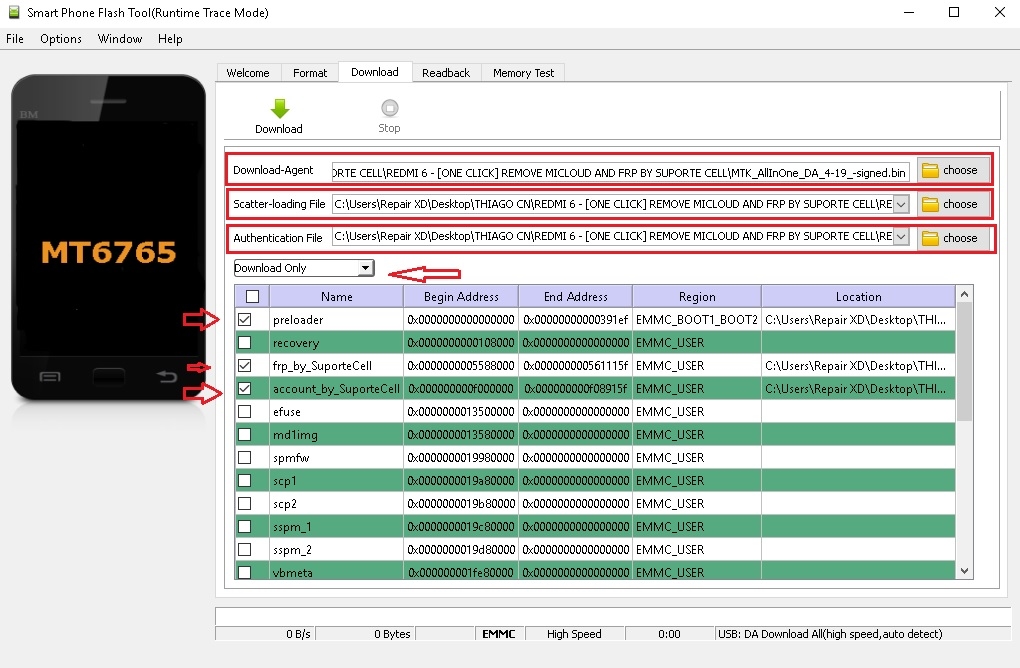Open the Options menu
Viewport: 1020px width, 668px height.
(x=61, y=39)
